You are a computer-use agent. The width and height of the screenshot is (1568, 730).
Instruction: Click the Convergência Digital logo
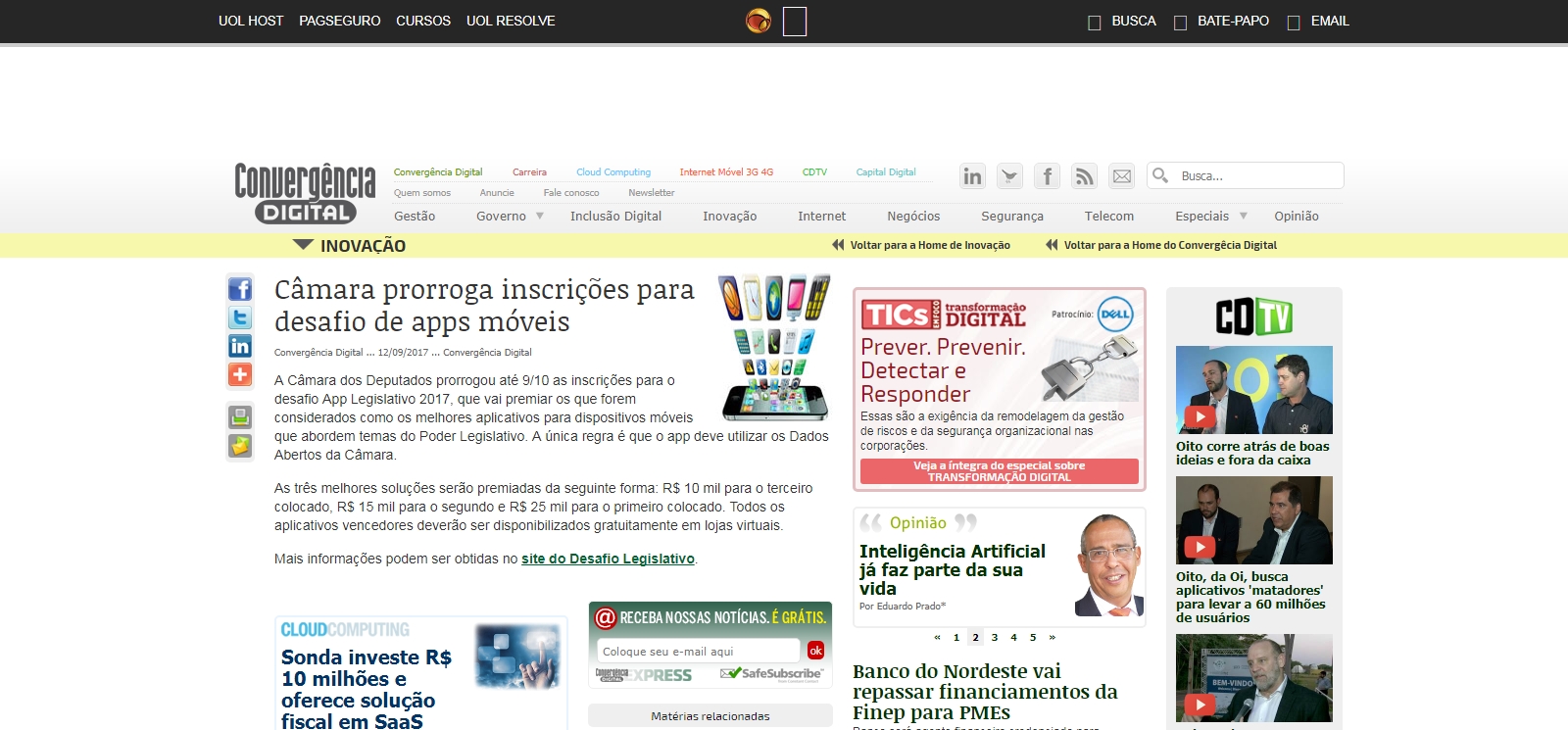click(x=305, y=192)
